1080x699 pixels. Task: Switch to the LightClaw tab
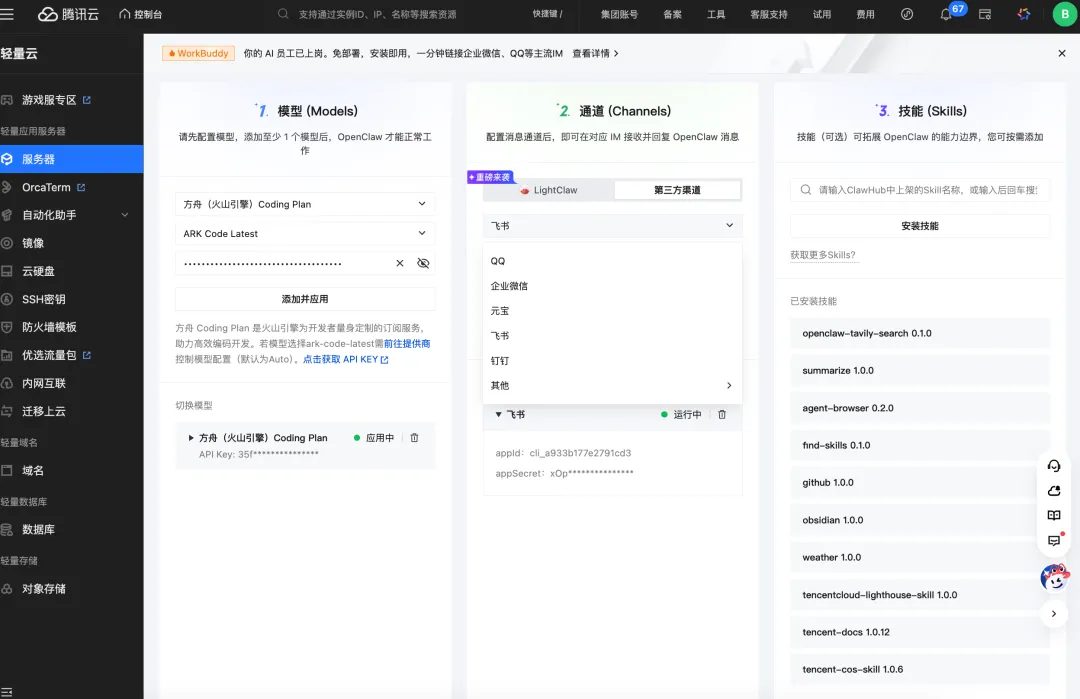point(548,190)
